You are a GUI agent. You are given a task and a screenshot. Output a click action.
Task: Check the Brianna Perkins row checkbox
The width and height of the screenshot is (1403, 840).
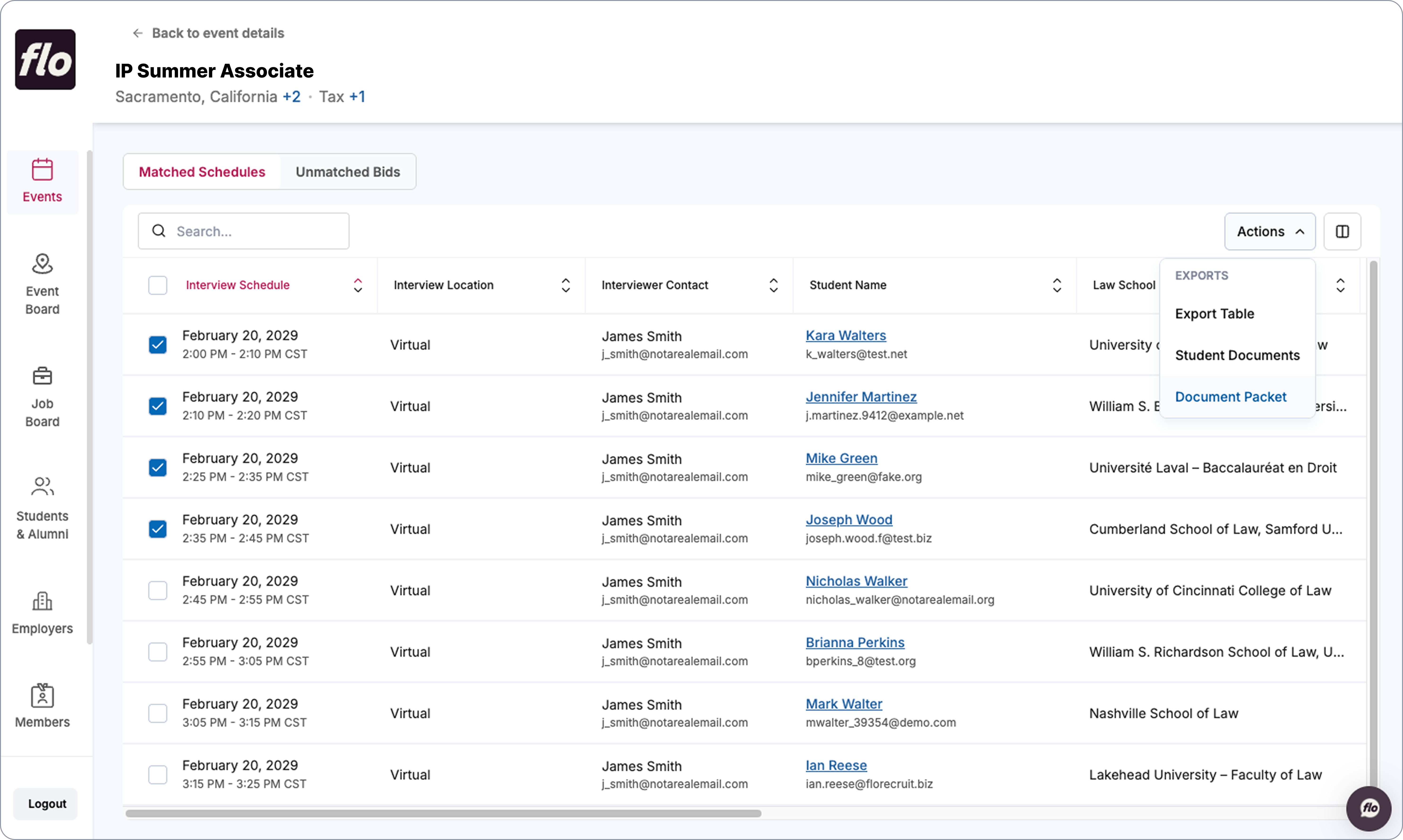[158, 652]
